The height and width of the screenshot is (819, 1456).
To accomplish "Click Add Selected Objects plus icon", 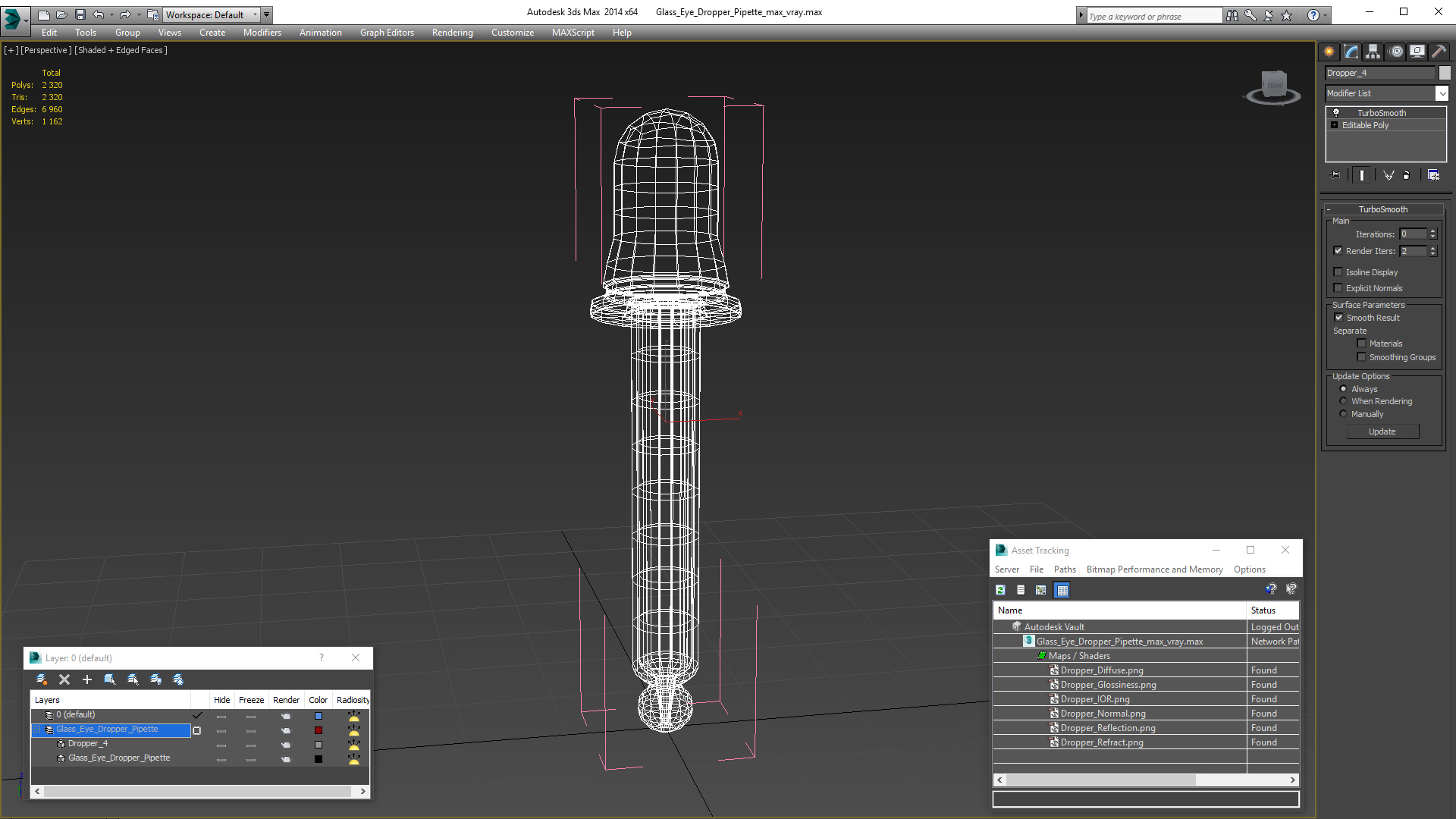I will point(87,679).
